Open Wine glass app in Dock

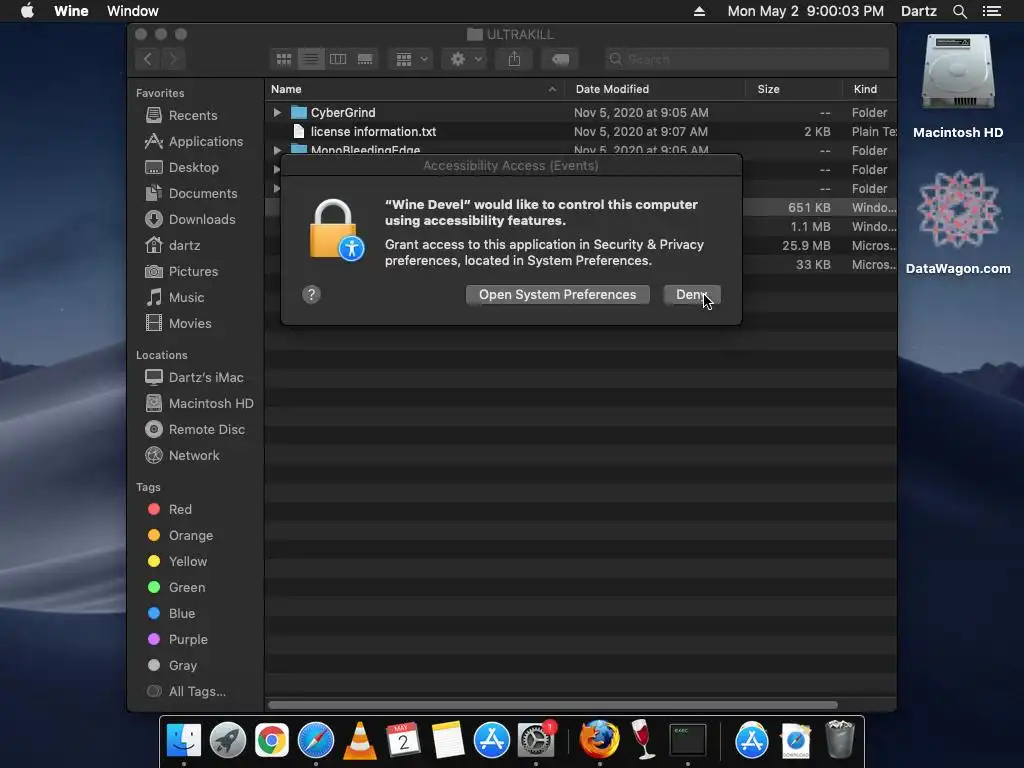tap(643, 739)
